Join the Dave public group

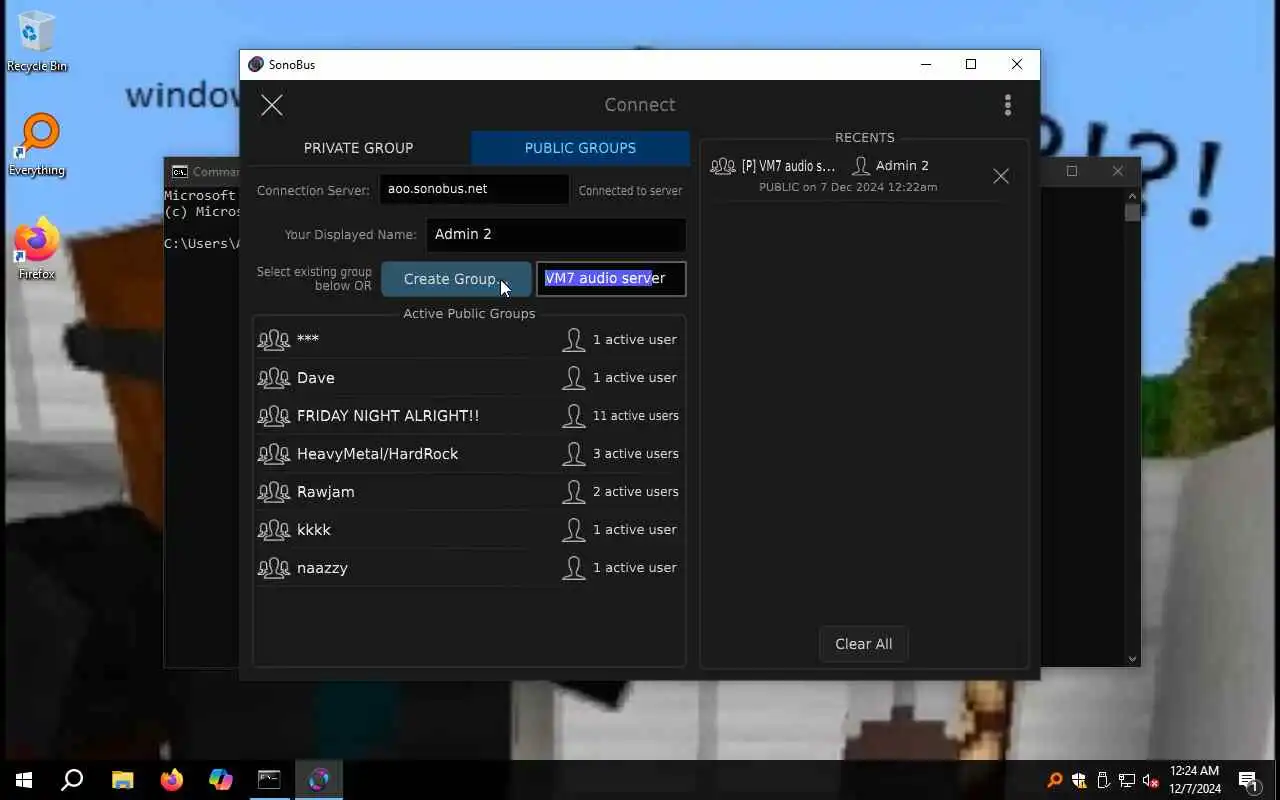469,378
